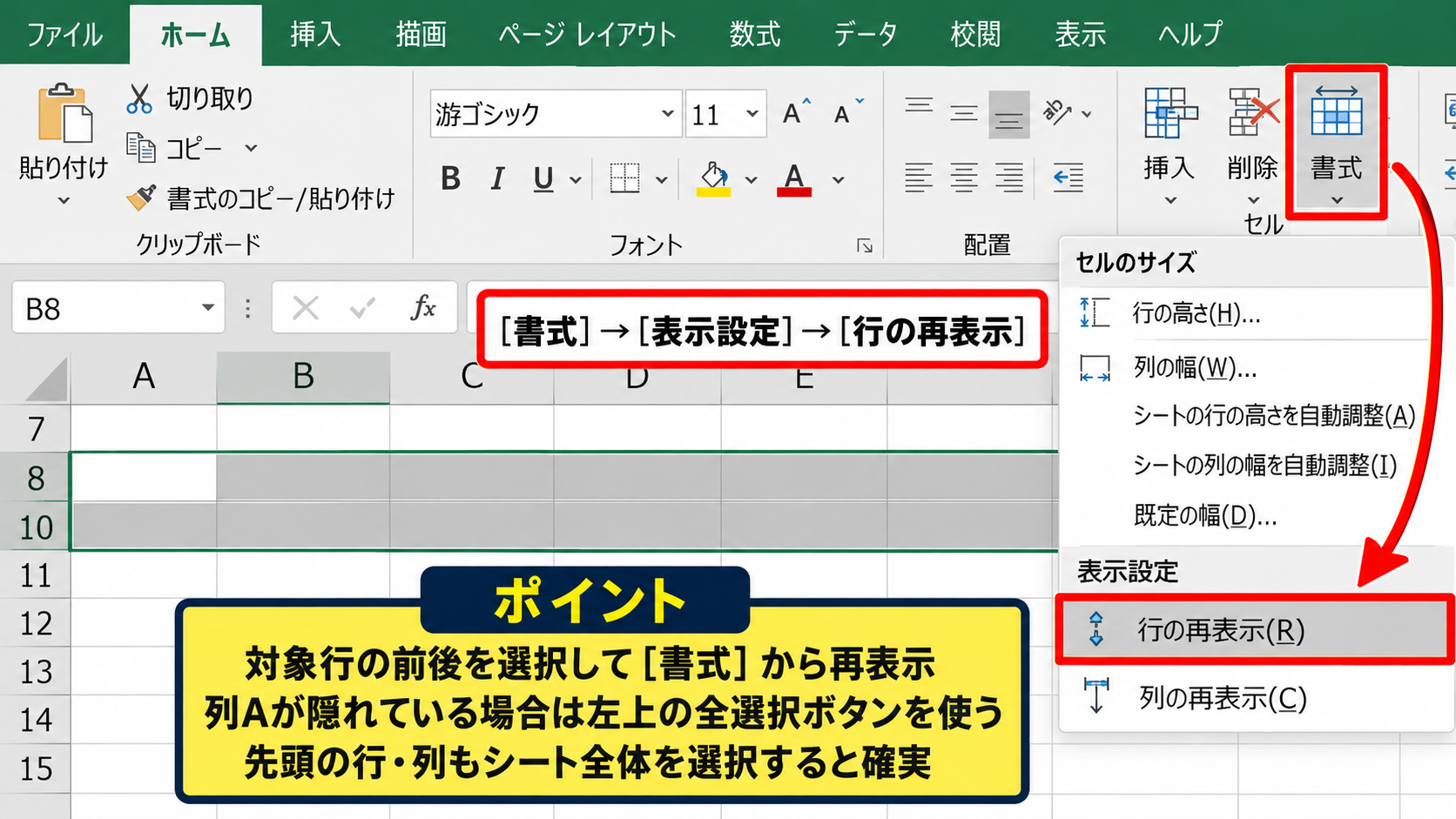Click the Paste clipboard icon

[x=64, y=113]
